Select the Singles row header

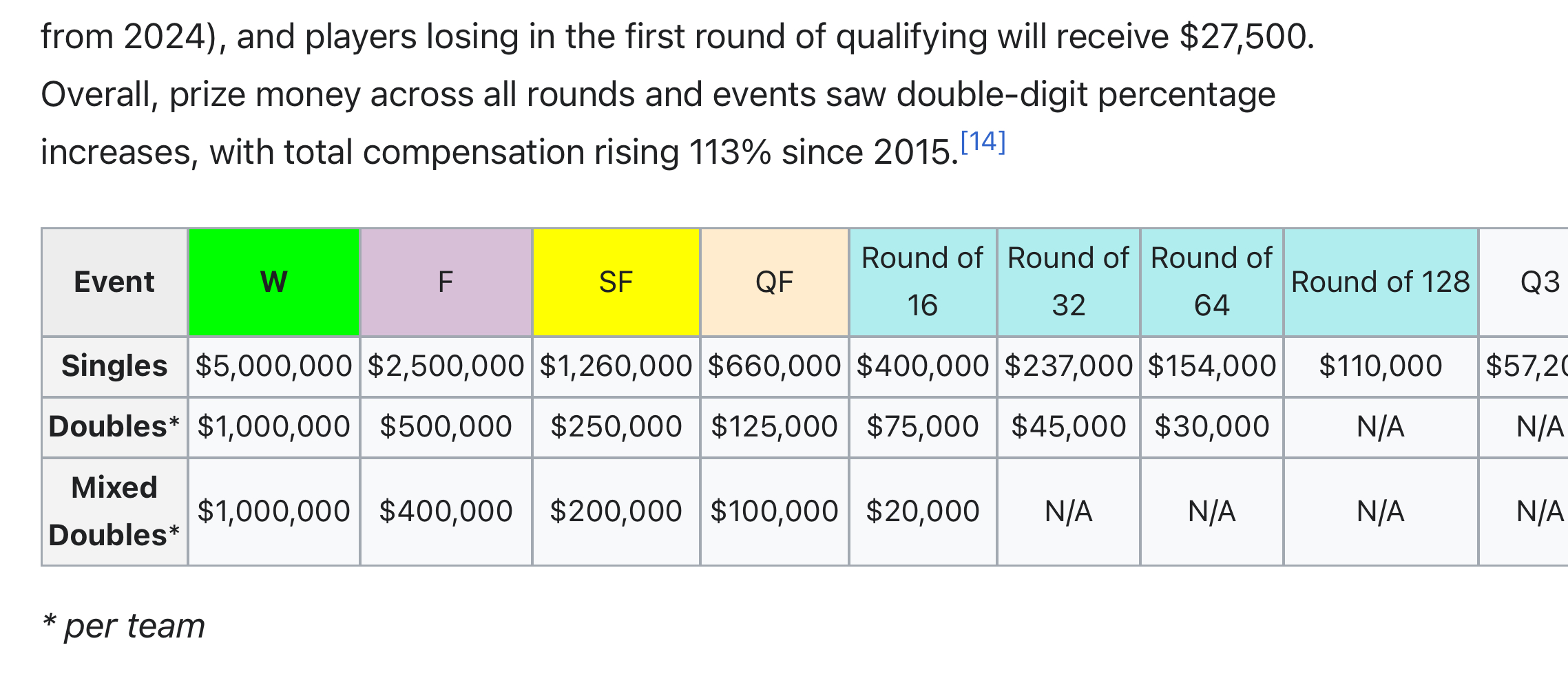coord(114,366)
